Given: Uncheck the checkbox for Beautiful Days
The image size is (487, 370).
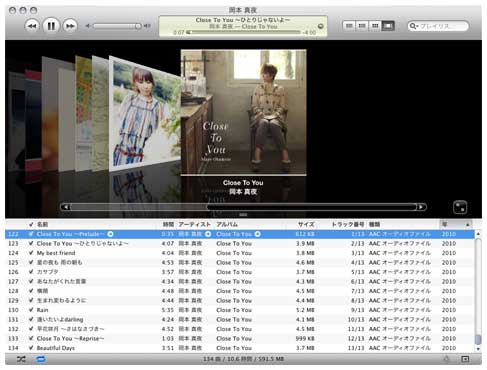Looking at the screenshot, I should click(31, 348).
